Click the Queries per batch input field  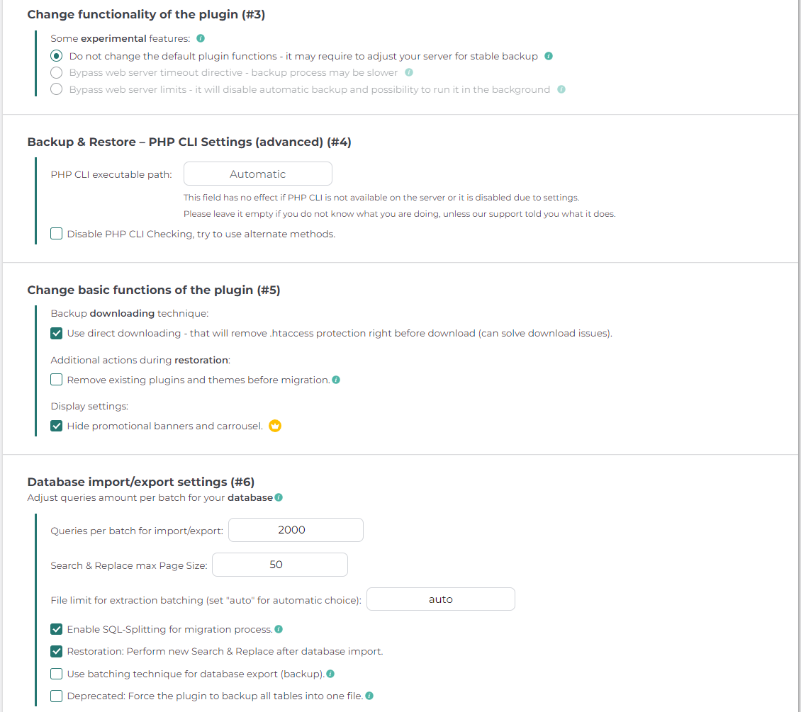(x=295, y=530)
